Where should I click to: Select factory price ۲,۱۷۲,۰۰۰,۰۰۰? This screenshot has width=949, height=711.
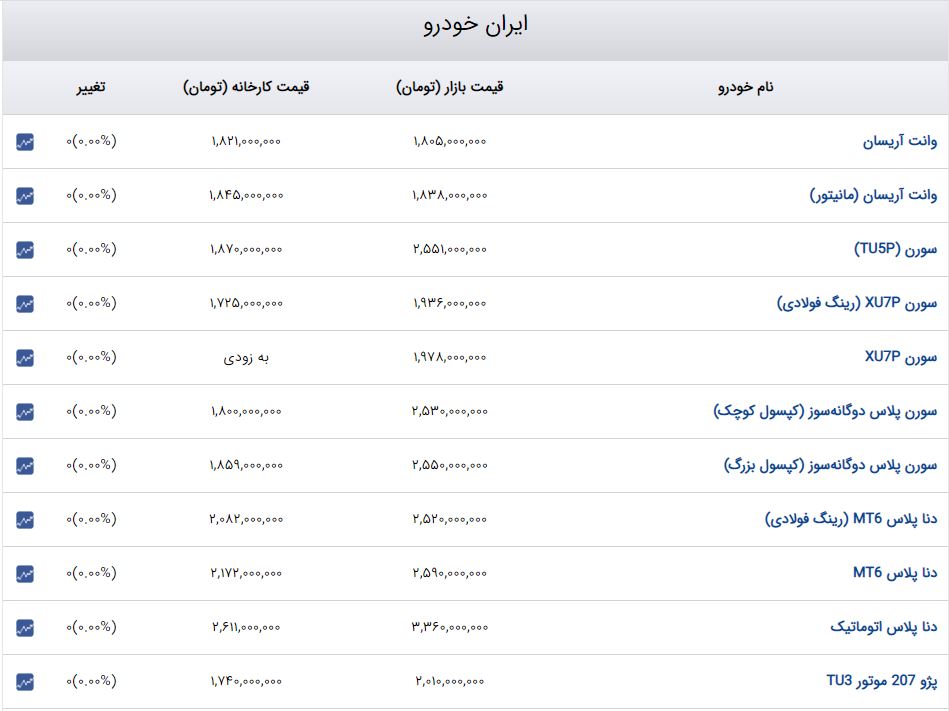pyautogui.click(x=246, y=573)
